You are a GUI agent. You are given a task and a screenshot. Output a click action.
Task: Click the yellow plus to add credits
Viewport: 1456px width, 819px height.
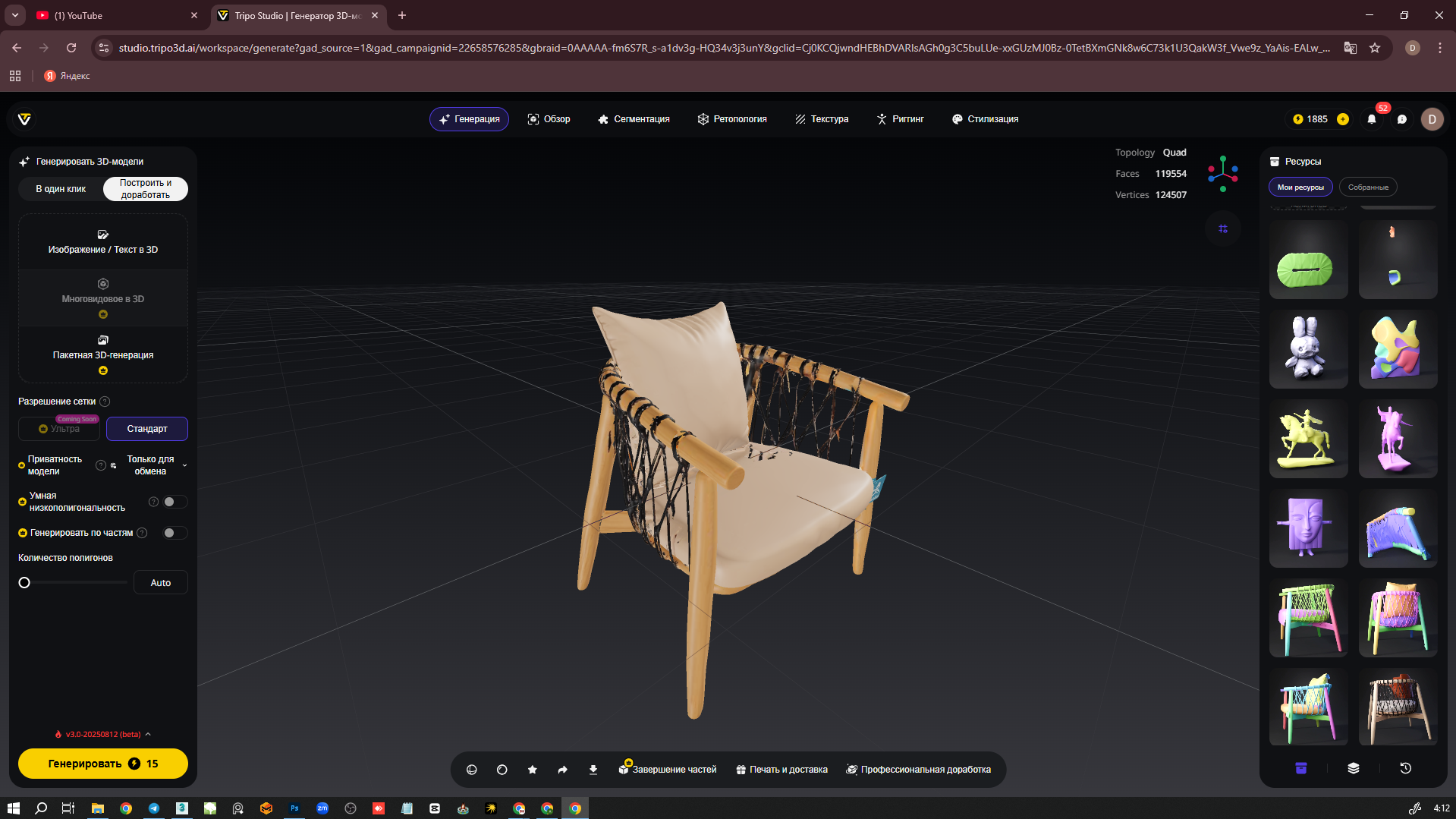tap(1343, 119)
